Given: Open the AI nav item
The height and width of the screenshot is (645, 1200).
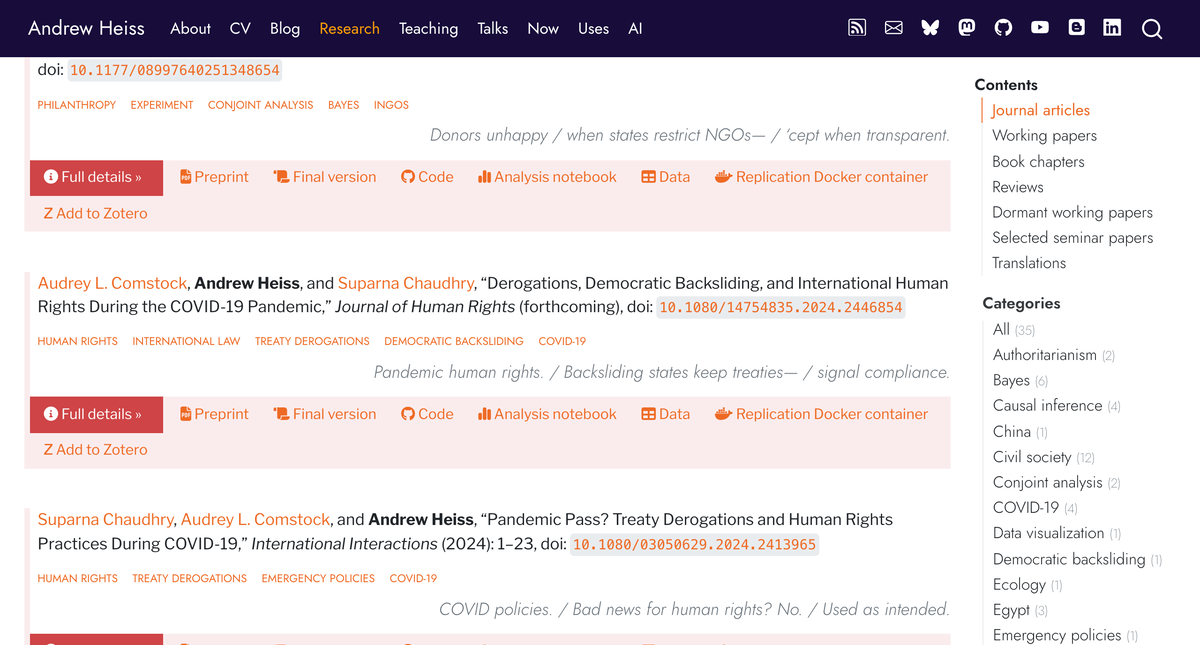Looking at the screenshot, I should pos(635,28).
